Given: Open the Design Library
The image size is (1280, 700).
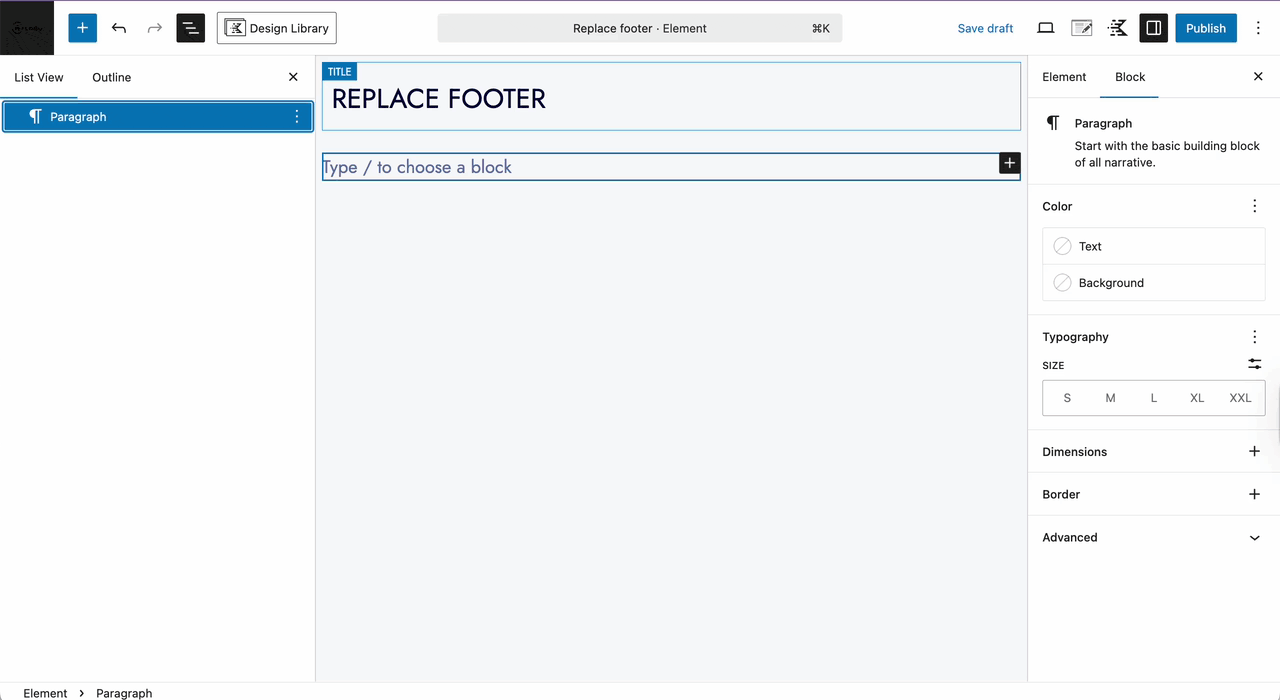Looking at the screenshot, I should click(276, 28).
